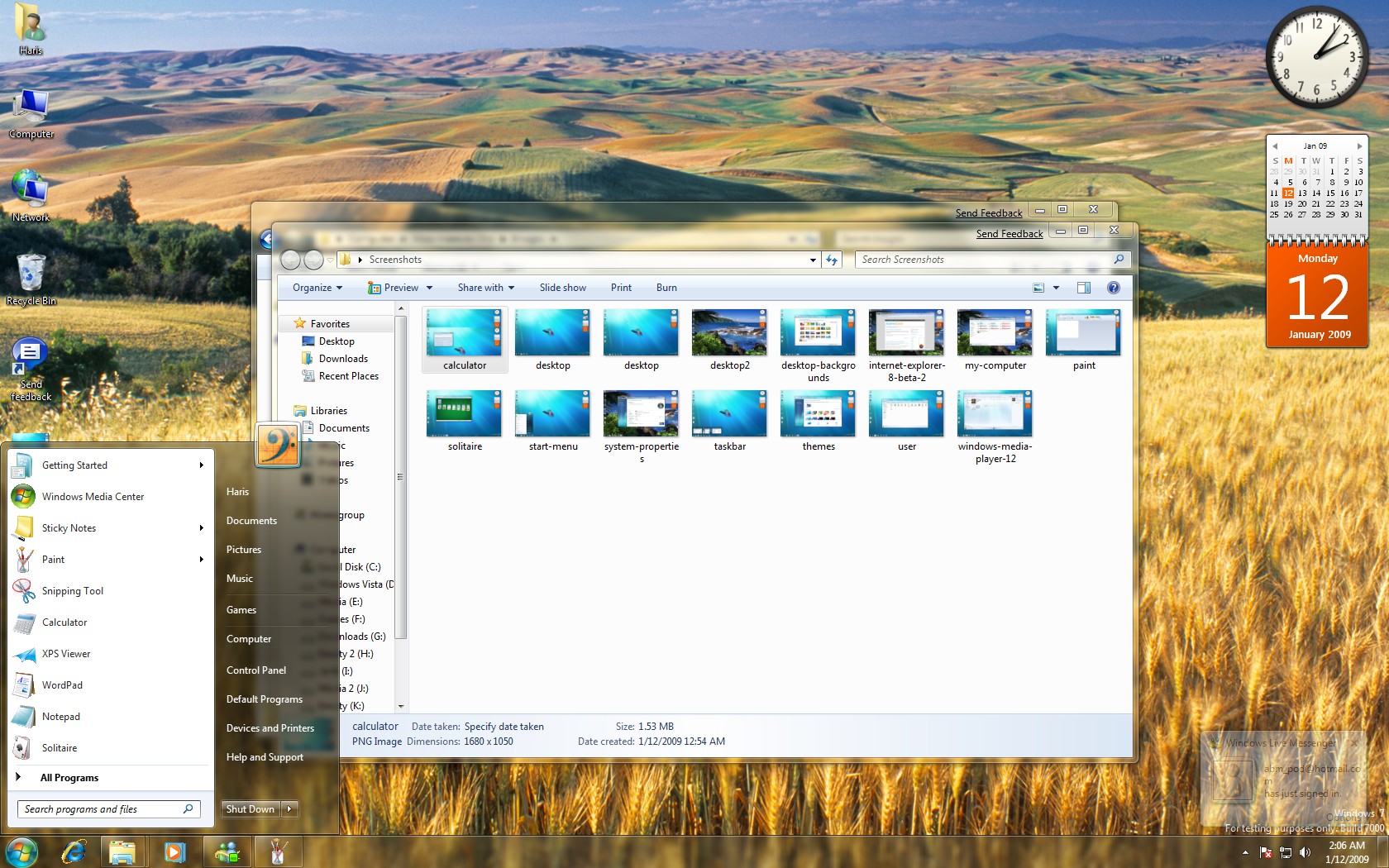
Task: Click the user account picture in Start menu
Action: coord(278,445)
